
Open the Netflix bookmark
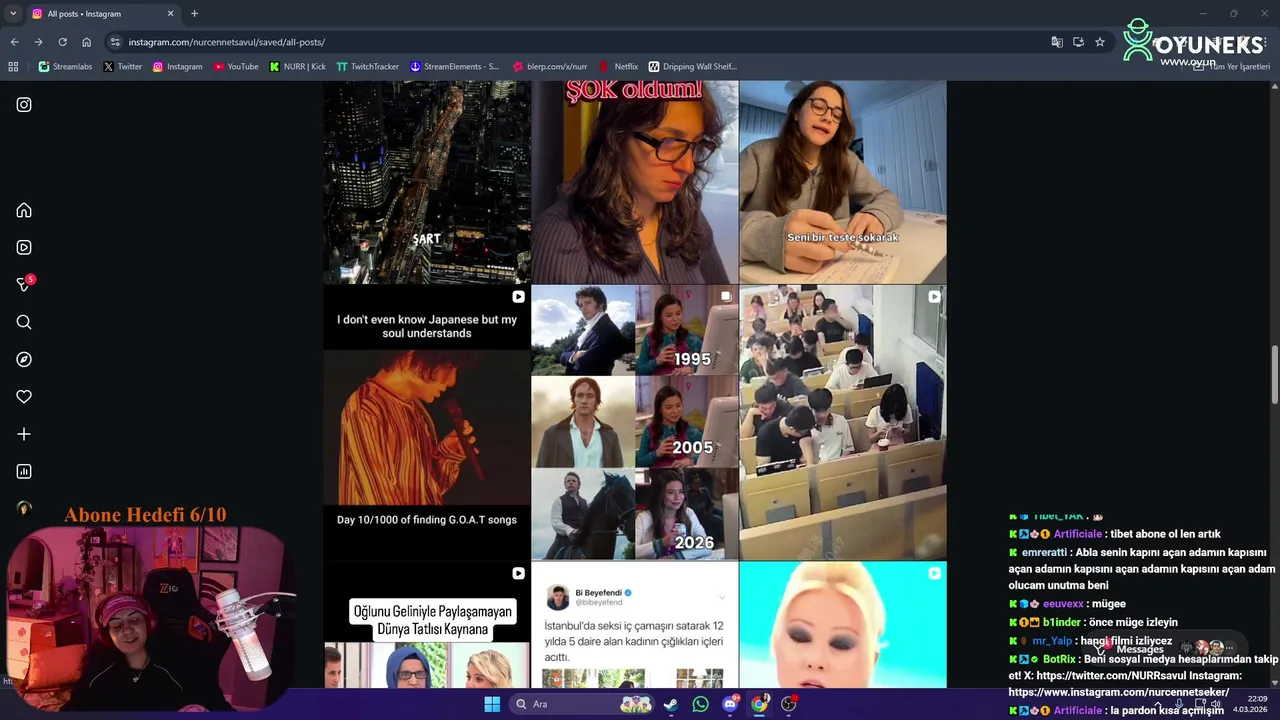click(x=618, y=67)
